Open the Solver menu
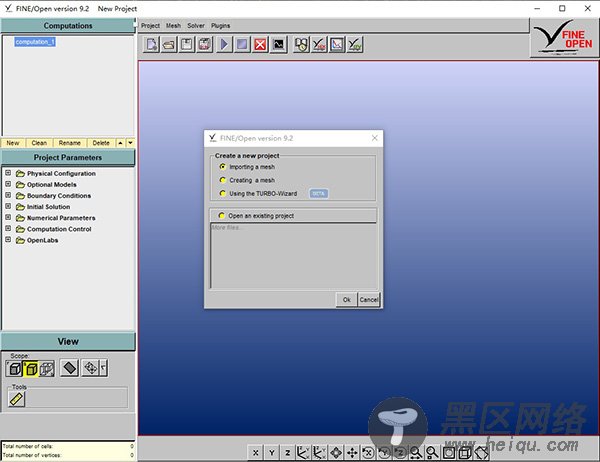Image resolution: width=600 pixels, height=462 pixels. click(196, 26)
